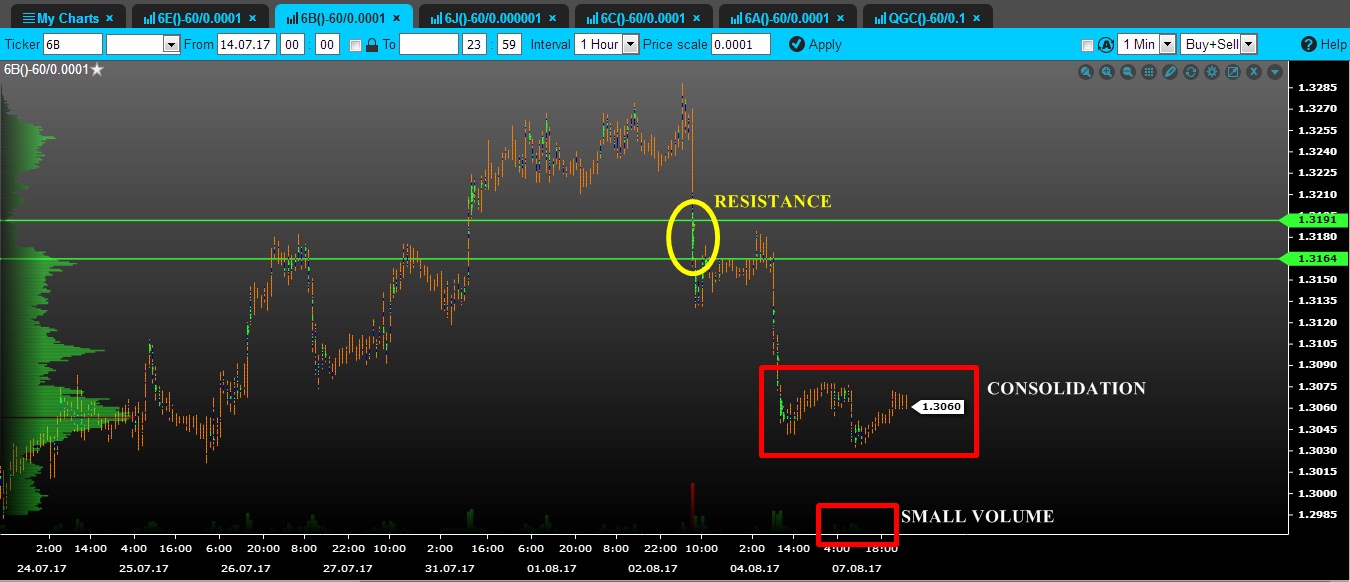
Task: Enable the lock end date checkbox
Action: point(355,45)
